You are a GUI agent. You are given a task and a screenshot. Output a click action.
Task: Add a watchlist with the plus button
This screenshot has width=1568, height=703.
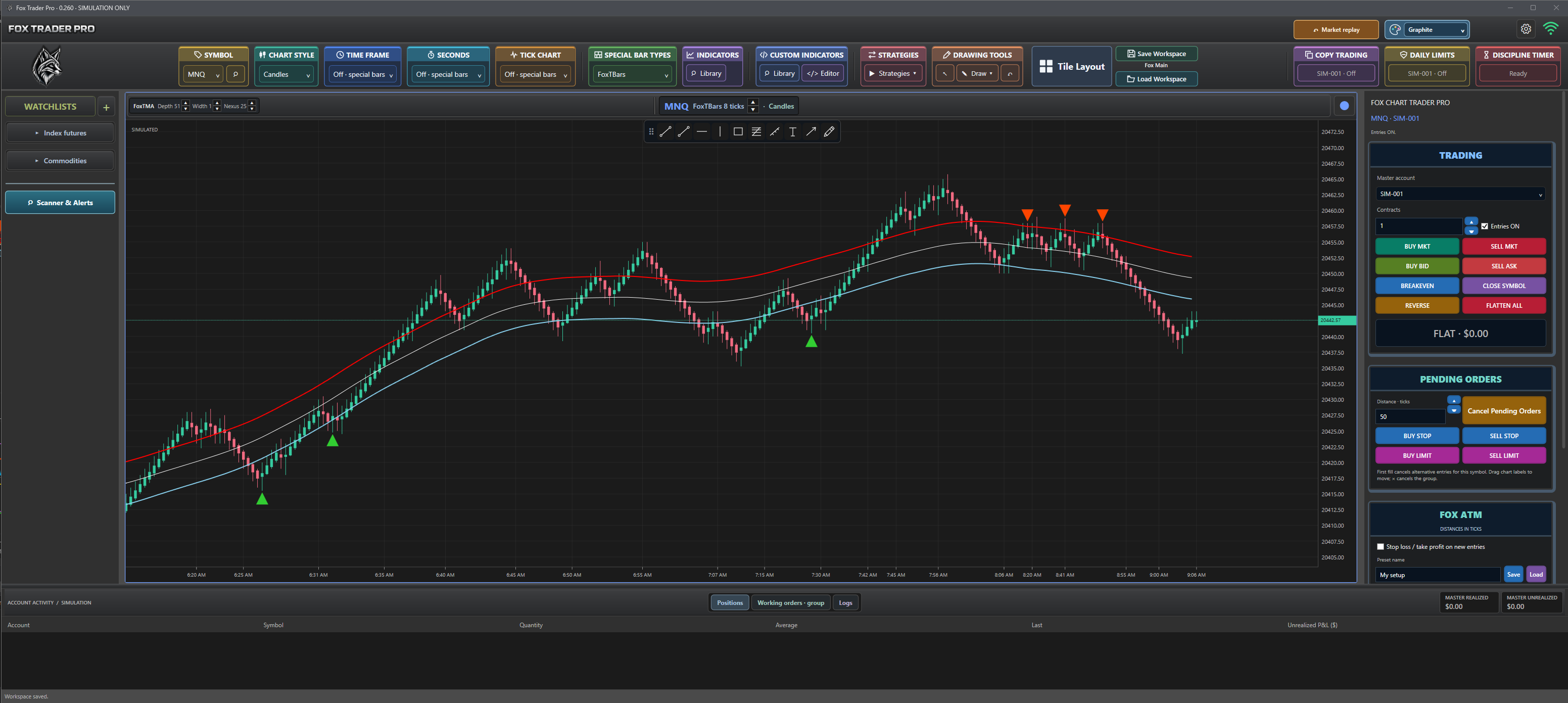pos(106,107)
